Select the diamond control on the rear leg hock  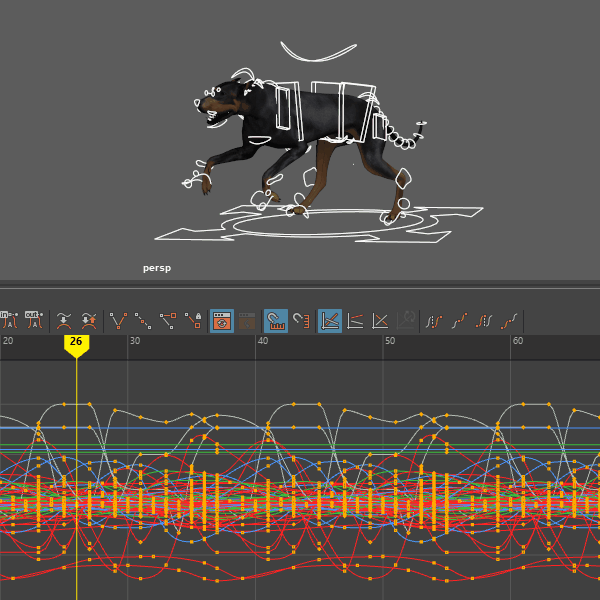pyautogui.click(x=403, y=178)
